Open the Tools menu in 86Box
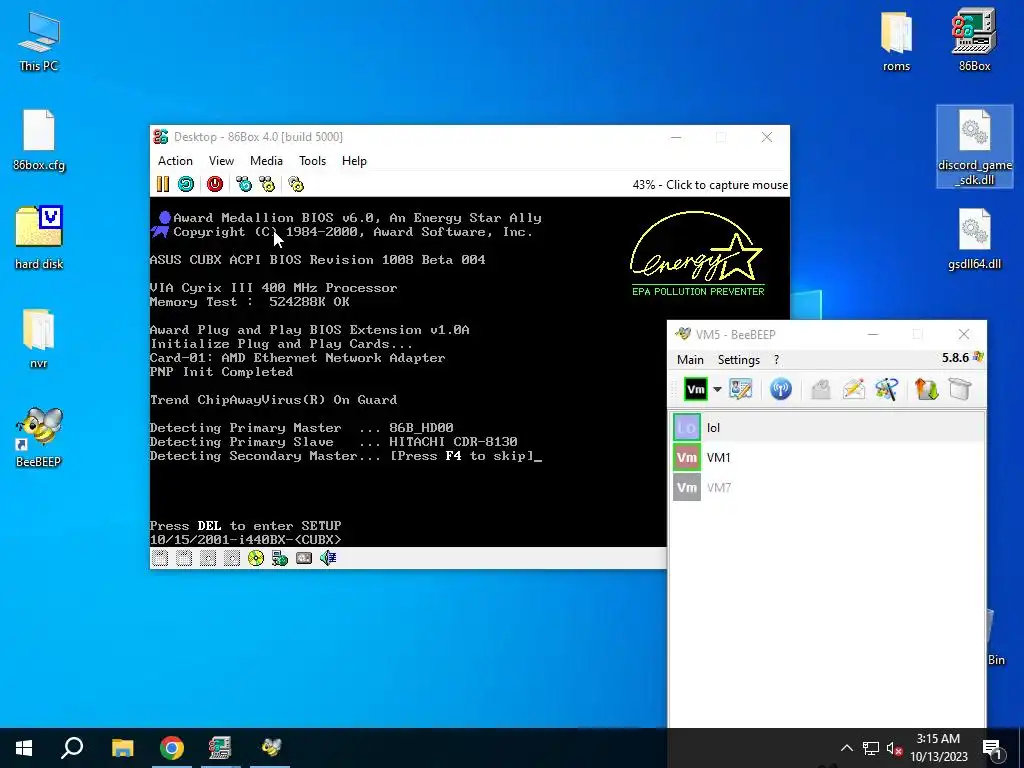The image size is (1024, 768). click(x=312, y=161)
